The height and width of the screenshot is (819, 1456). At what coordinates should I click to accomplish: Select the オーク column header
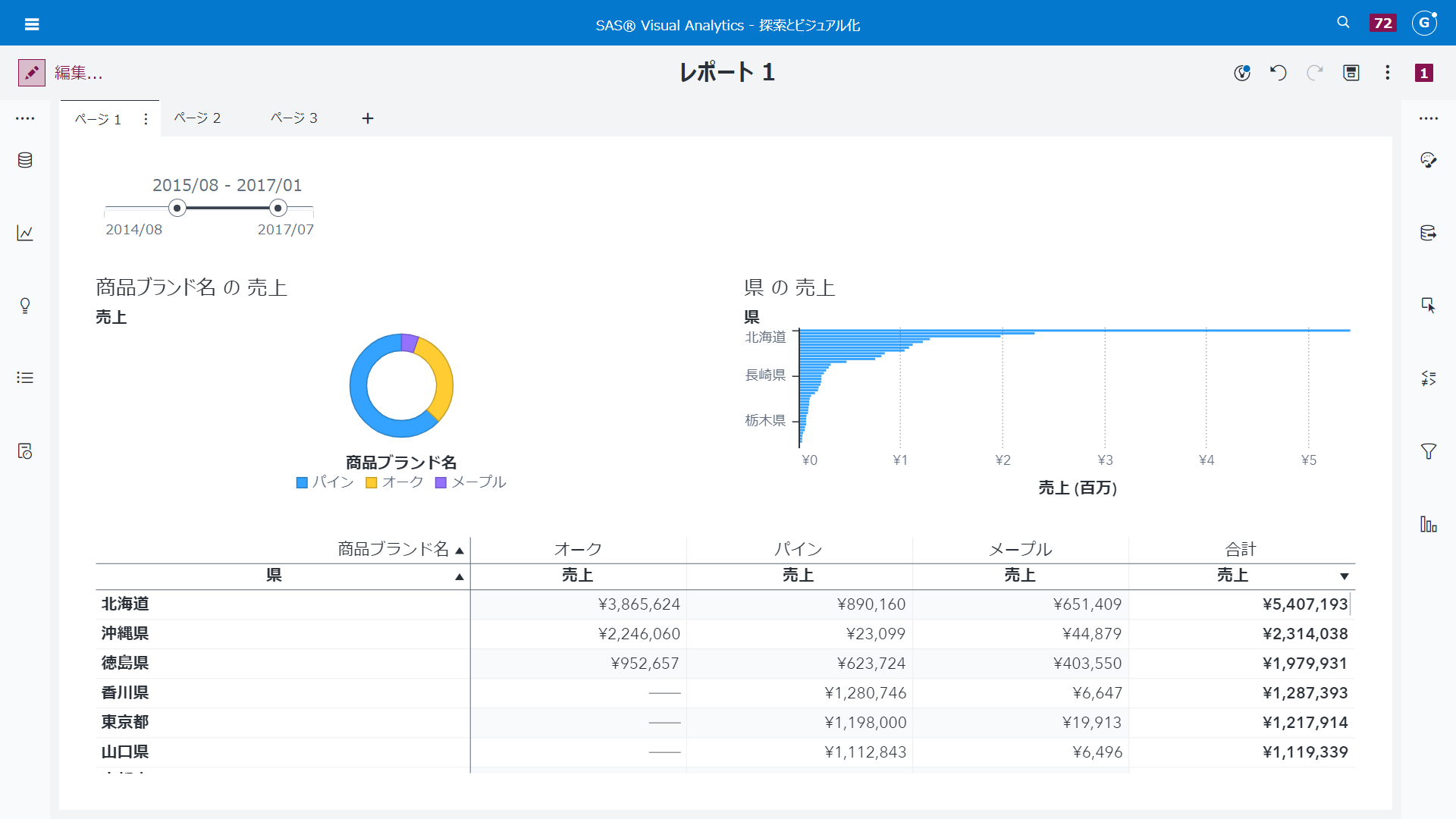tap(578, 549)
